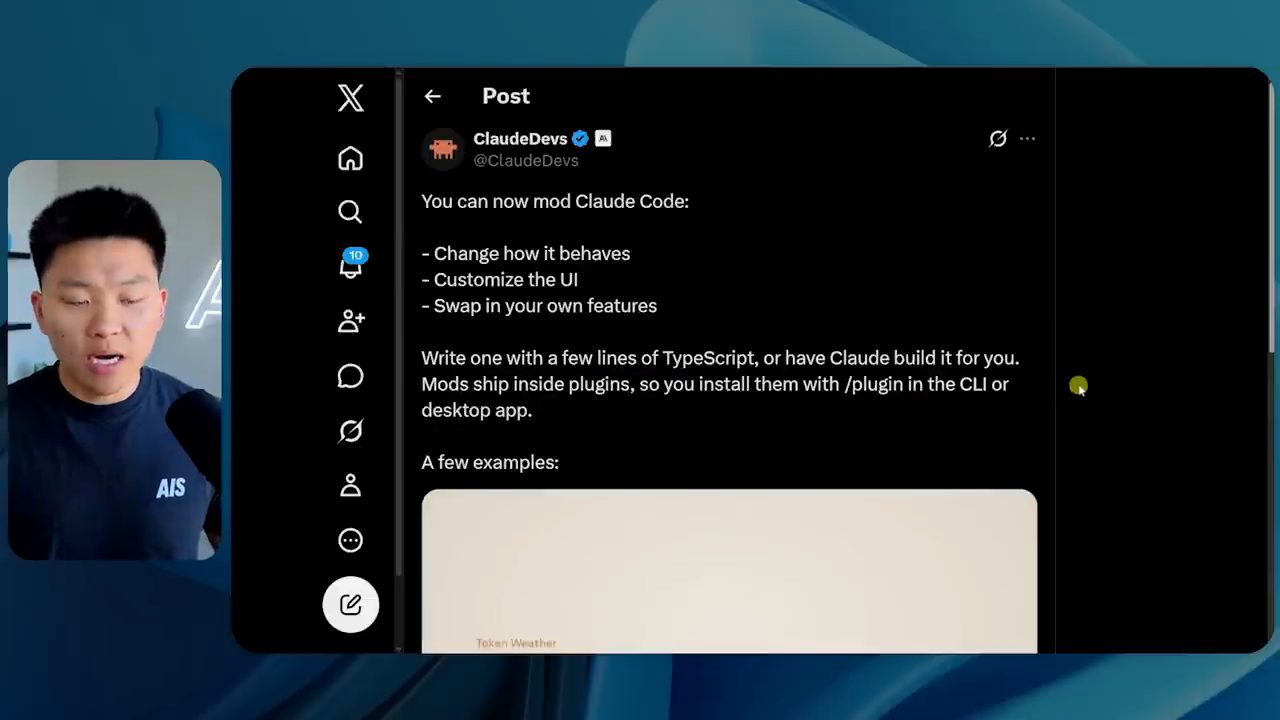Click the Post heading text
This screenshot has height=720, width=1280.
506,96
